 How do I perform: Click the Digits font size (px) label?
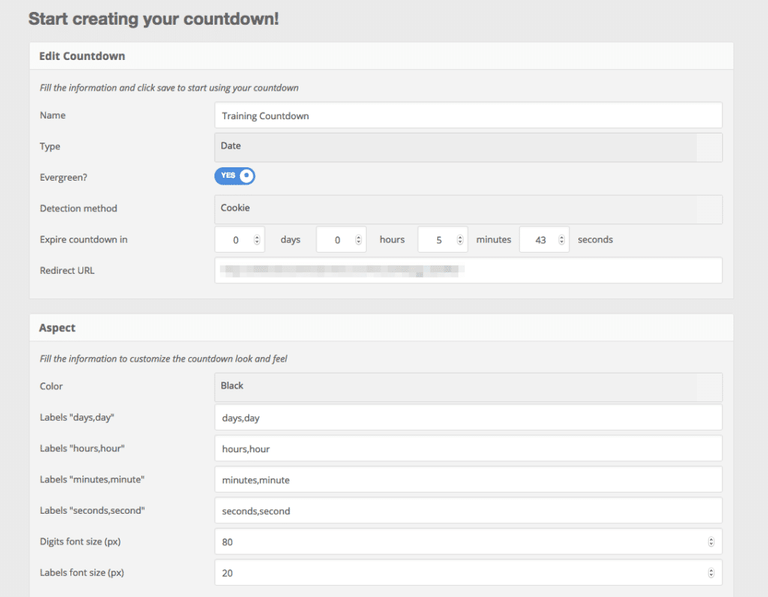click(80, 541)
